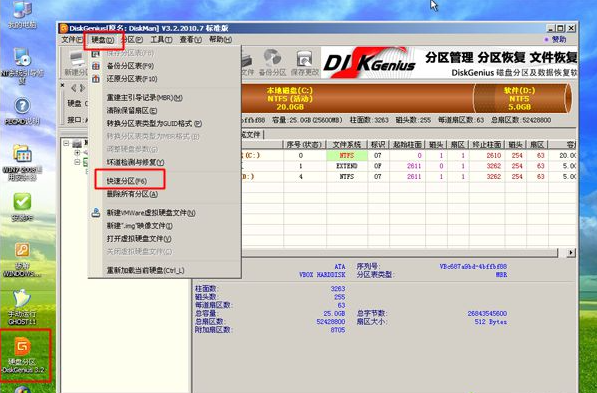Click the 赞助 link in the menu bar
This screenshot has height=393, width=597.
[555, 39]
